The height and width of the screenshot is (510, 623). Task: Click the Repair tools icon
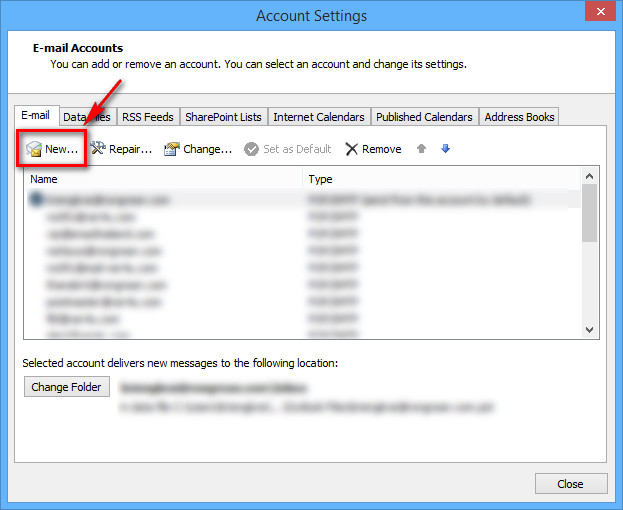98,149
